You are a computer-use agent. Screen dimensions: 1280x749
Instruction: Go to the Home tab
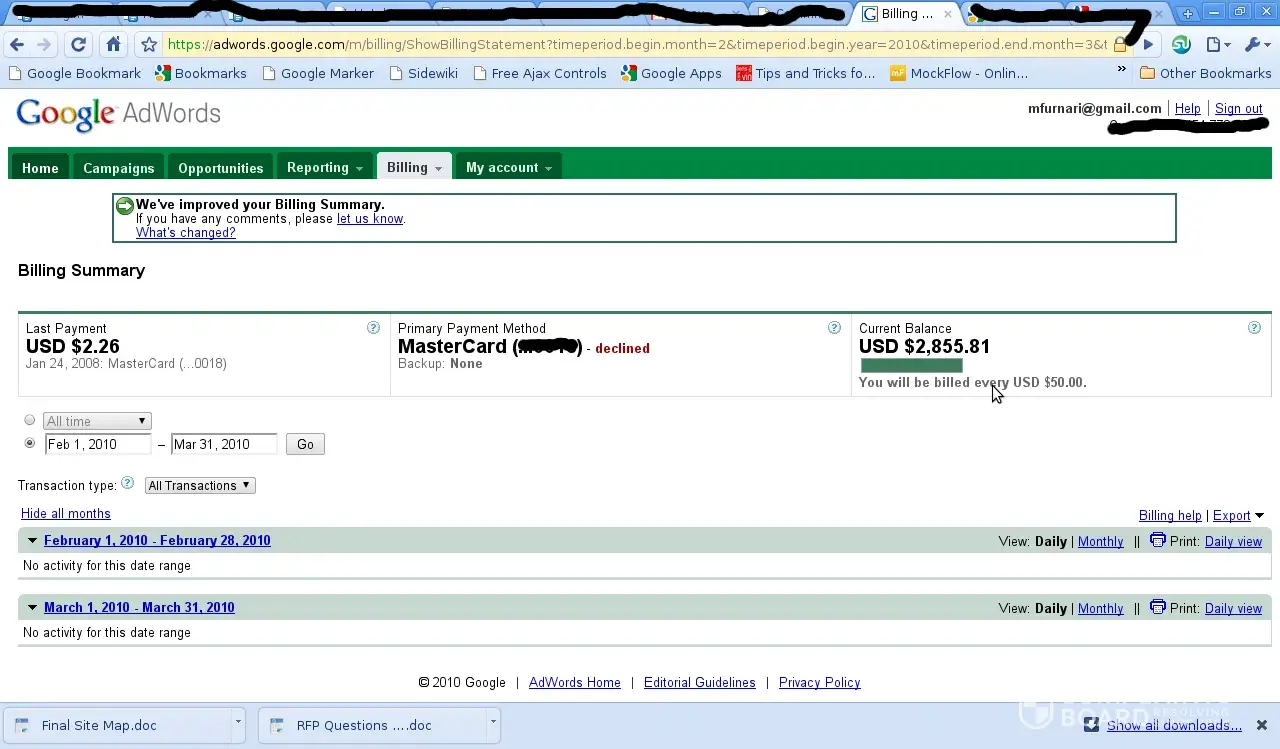[x=40, y=167]
